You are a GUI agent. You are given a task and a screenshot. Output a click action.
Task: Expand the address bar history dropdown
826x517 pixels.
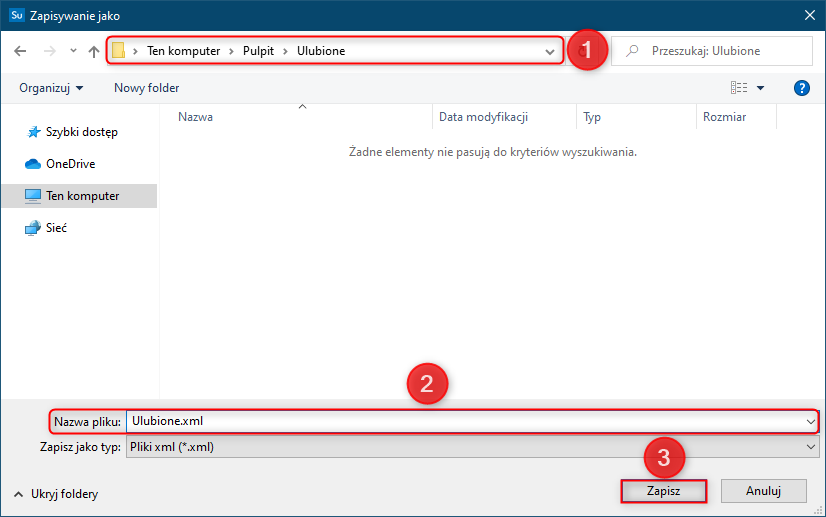point(549,52)
